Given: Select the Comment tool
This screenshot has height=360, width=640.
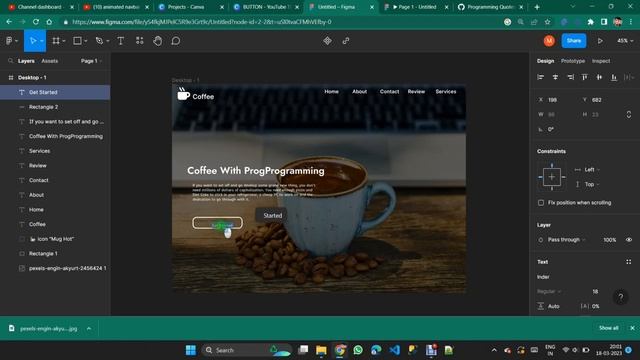Looking at the screenshot, I should tap(176, 41).
